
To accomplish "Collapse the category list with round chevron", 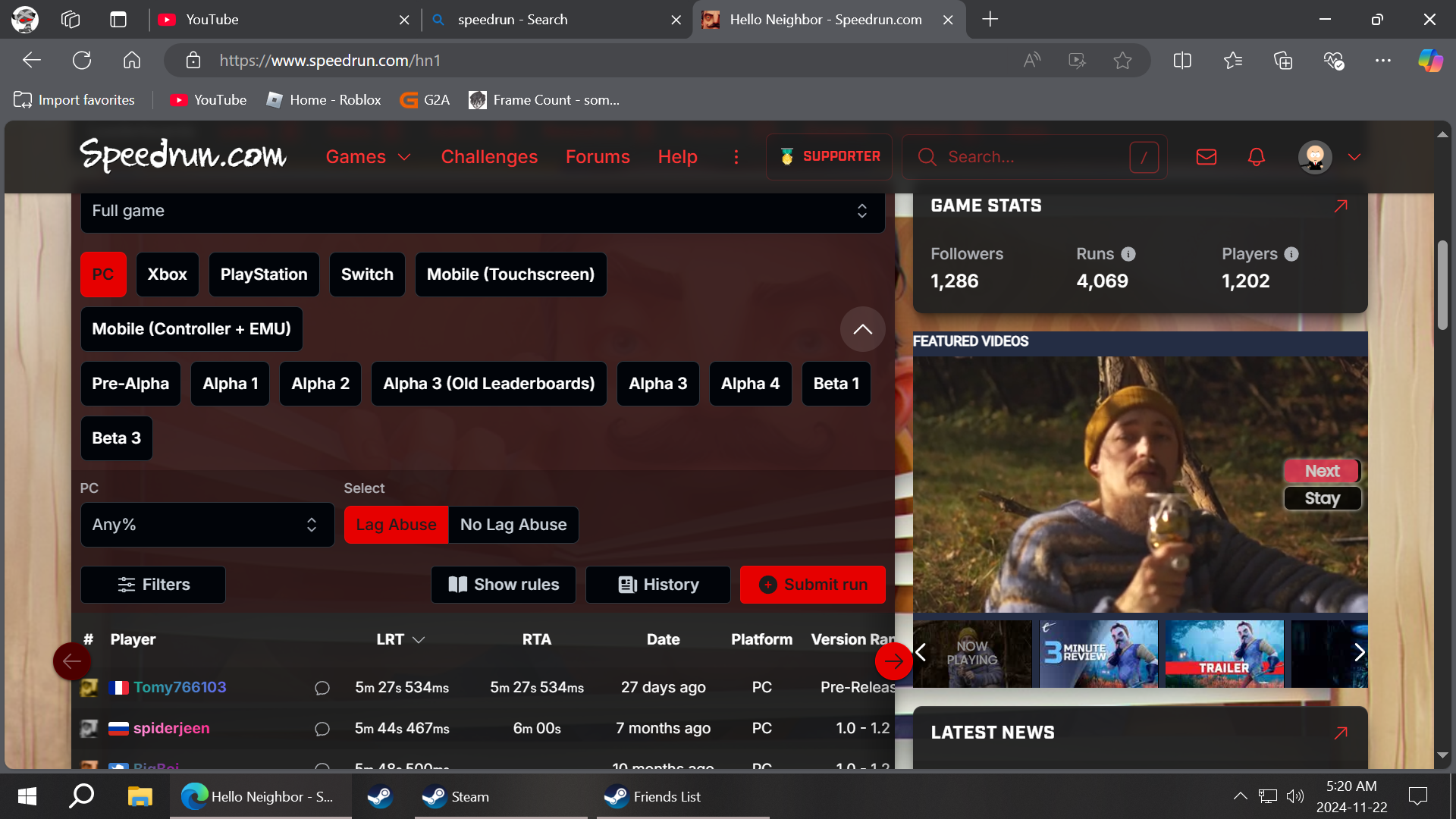I will [862, 329].
